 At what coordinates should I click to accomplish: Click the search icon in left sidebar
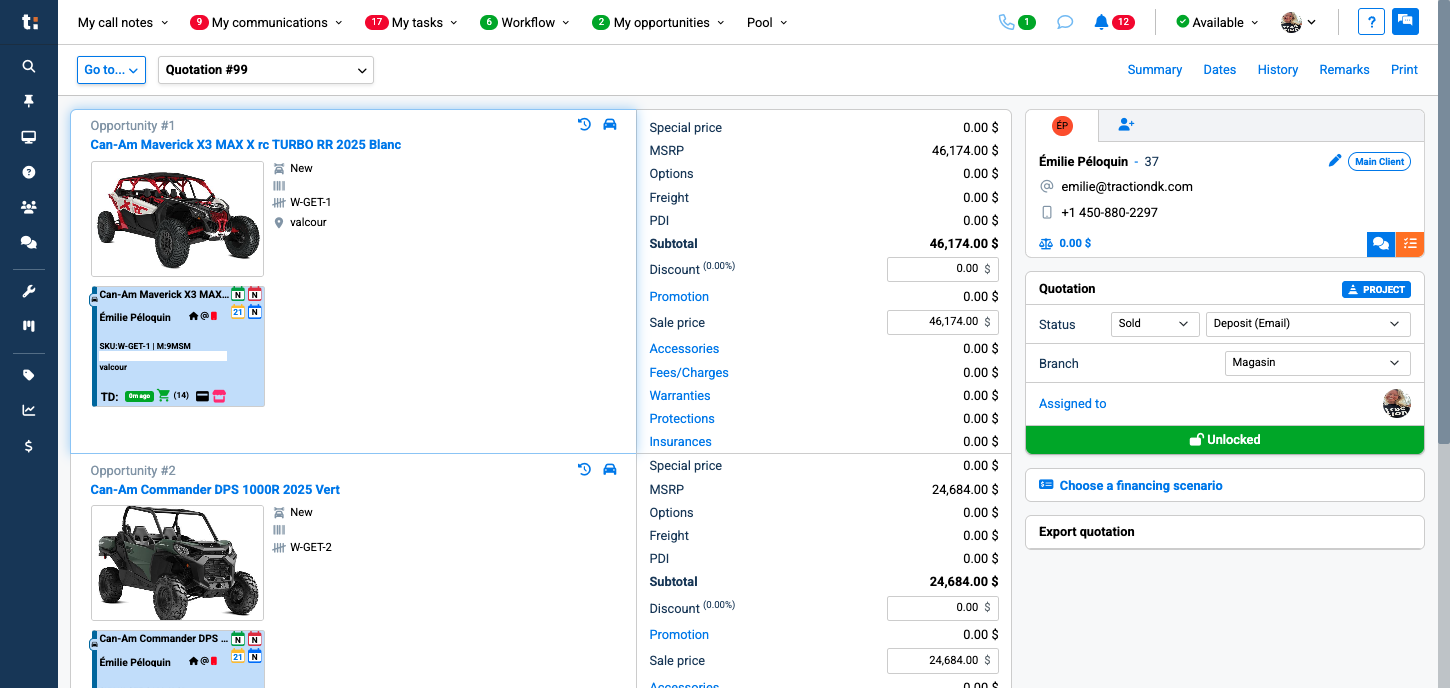pos(29,66)
